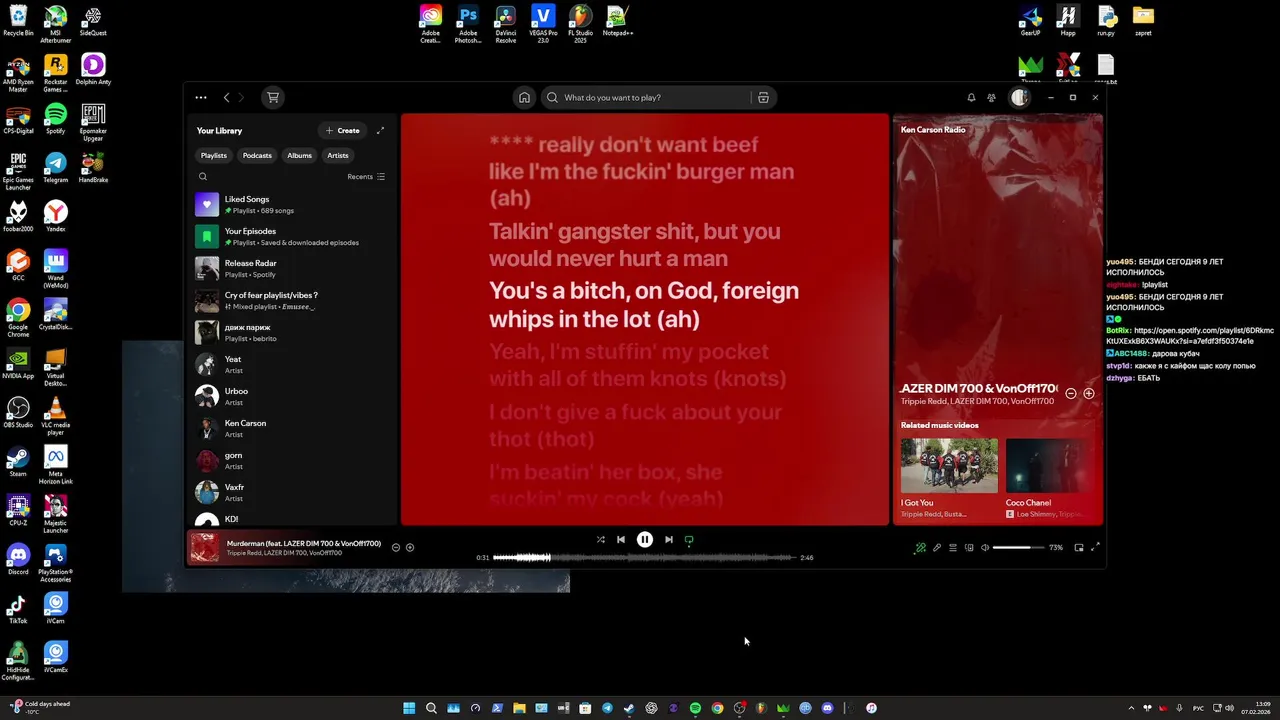This screenshot has width=1280, height=720.
Task: Adjust the Spotify volume slider
Action: point(1018,548)
